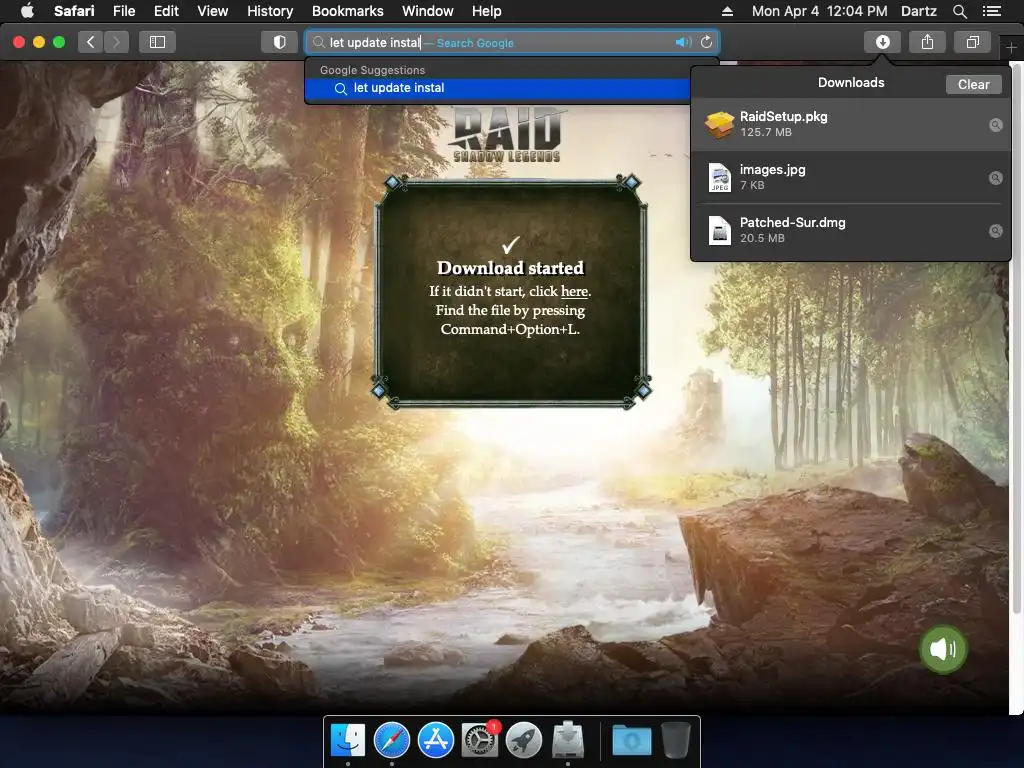Open the View menu
This screenshot has width=1024, height=768.
point(212,11)
